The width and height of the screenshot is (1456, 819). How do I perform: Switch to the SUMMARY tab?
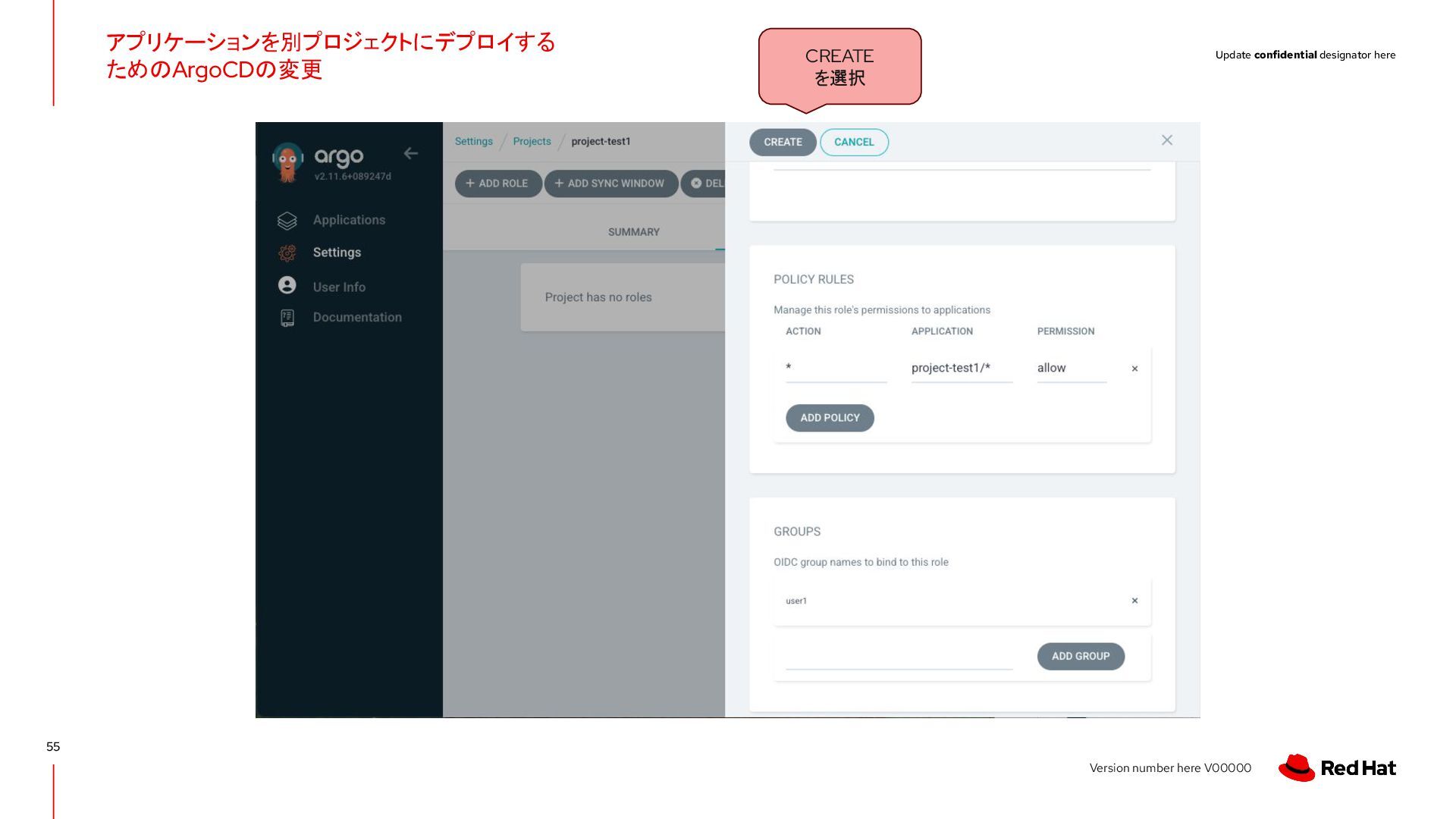point(634,232)
